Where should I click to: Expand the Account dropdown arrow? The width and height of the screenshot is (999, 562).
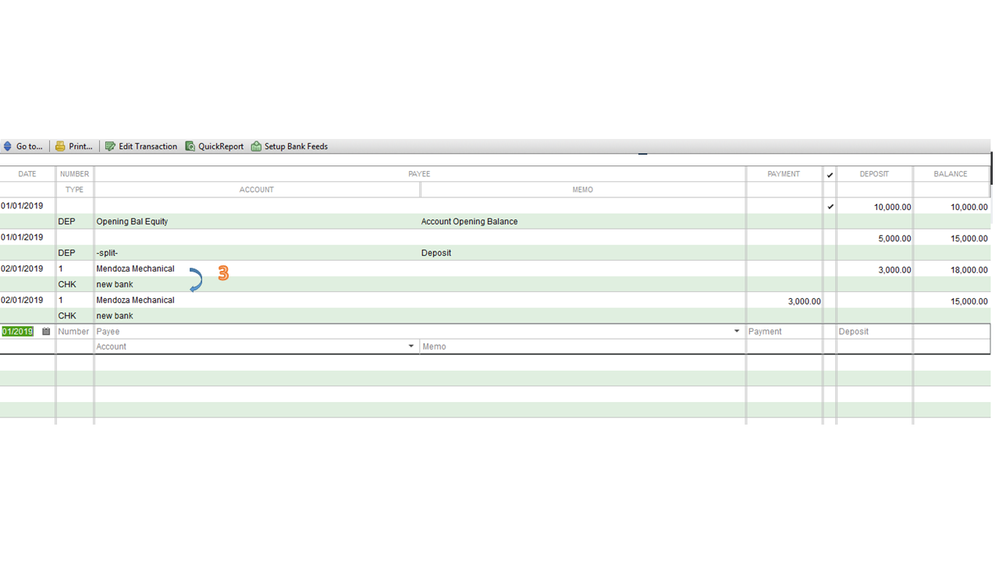coord(411,347)
